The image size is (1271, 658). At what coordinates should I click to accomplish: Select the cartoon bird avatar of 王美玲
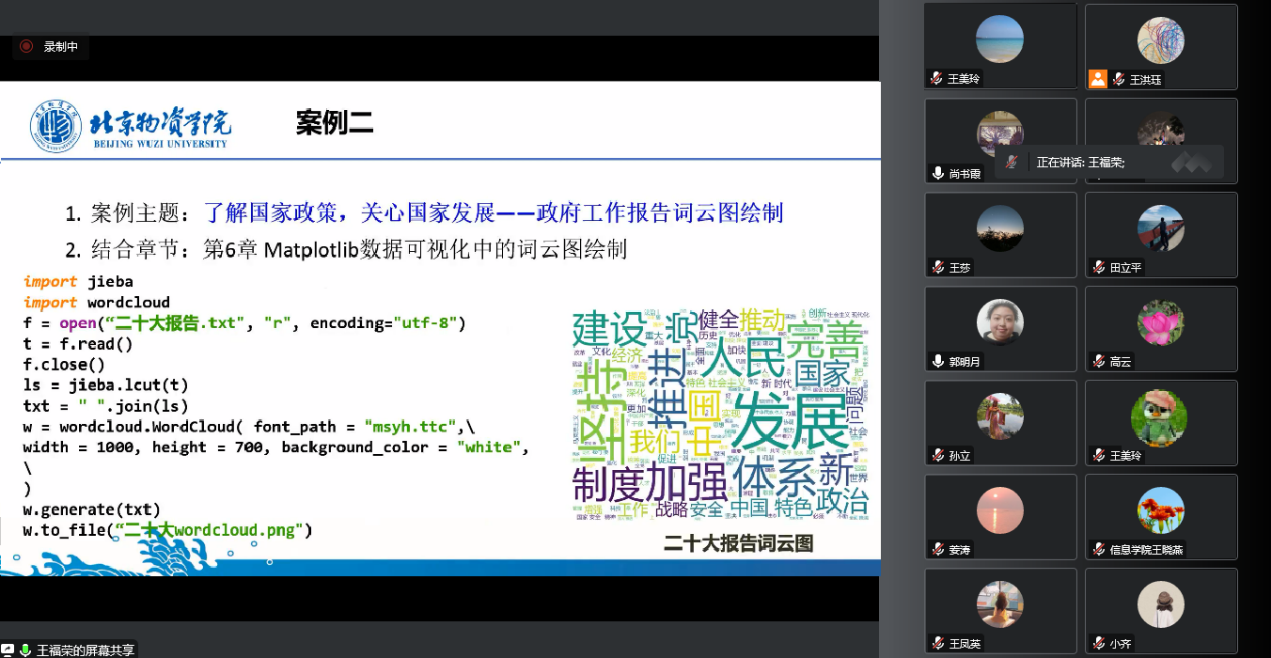click(x=1160, y=416)
